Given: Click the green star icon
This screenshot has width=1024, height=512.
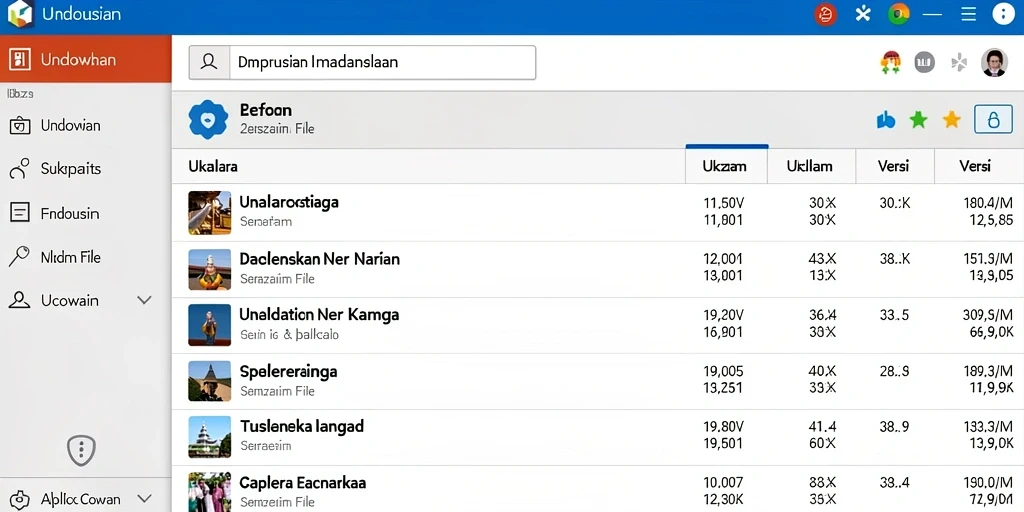Looking at the screenshot, I should 918,120.
